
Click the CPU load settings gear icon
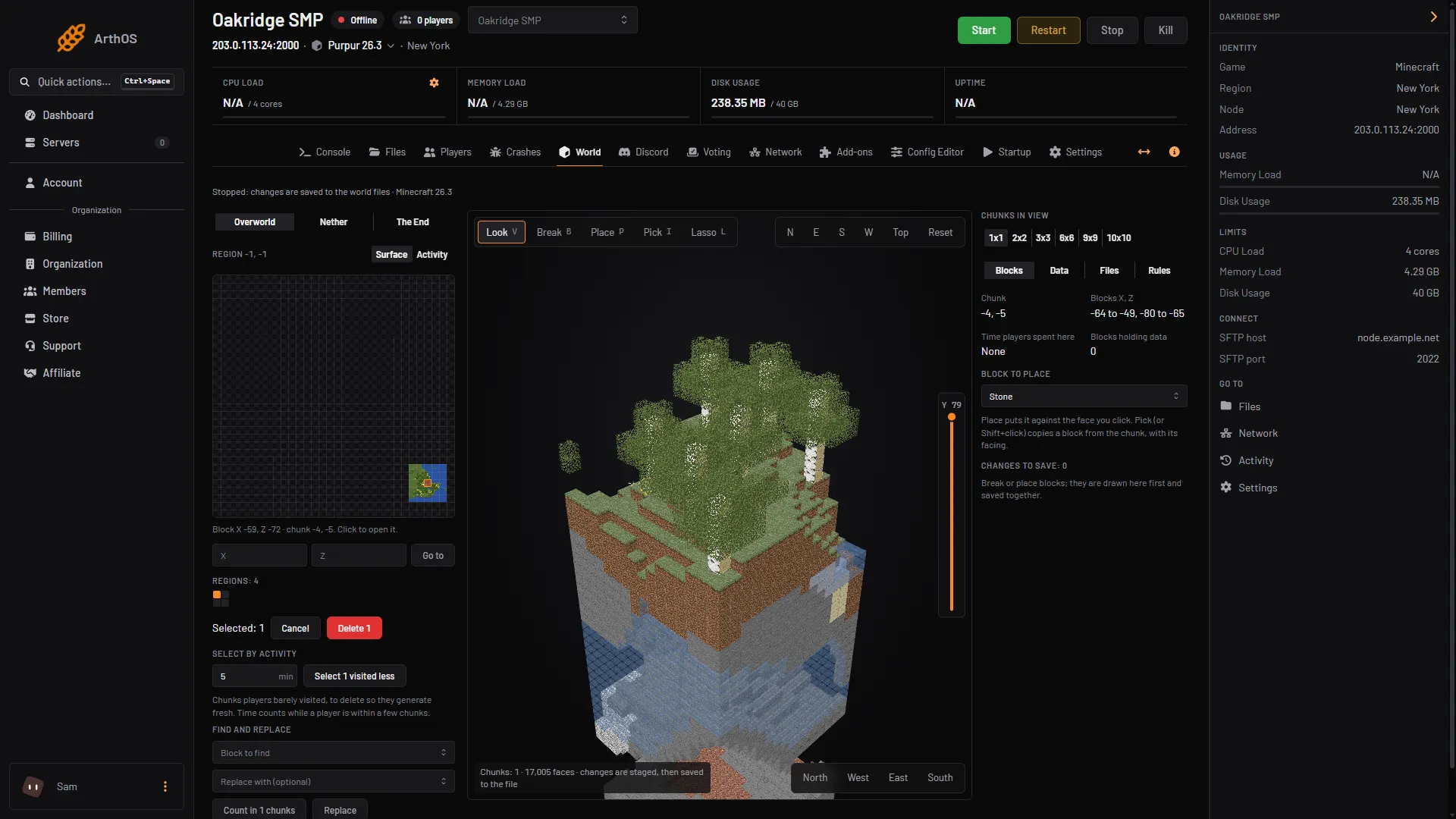click(x=434, y=83)
